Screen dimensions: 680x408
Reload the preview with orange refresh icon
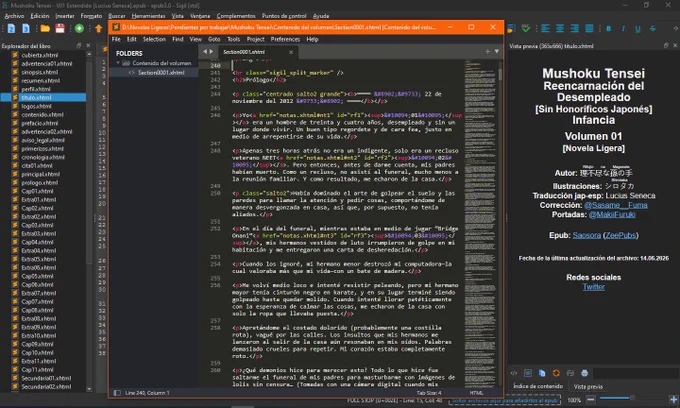556,373
